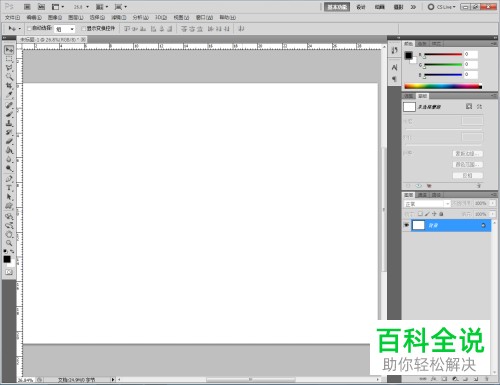Viewport: 500px width, 385px height.
Task: Open the Character panel icon in collapsed dock
Action: pos(394,68)
